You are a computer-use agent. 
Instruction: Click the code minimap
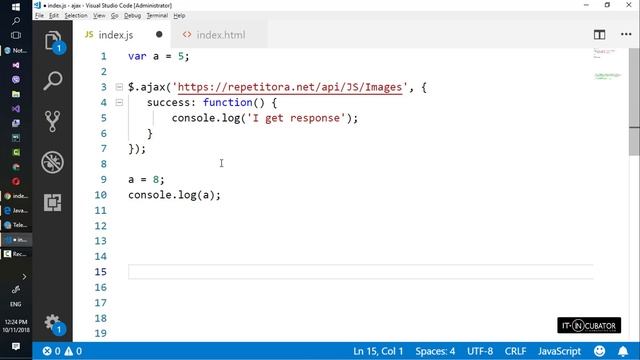point(607,65)
